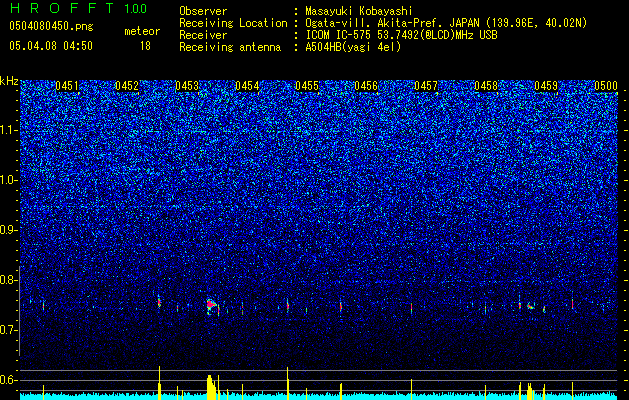Click the HROFFT 1.0.0 title text
Viewport: 629px width, 400px height.
pos(78,8)
